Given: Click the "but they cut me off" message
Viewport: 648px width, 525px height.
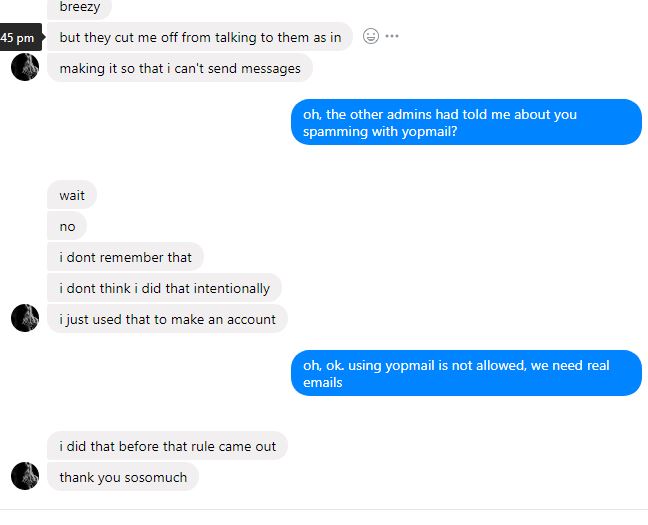Looking at the screenshot, I should [x=200, y=38].
